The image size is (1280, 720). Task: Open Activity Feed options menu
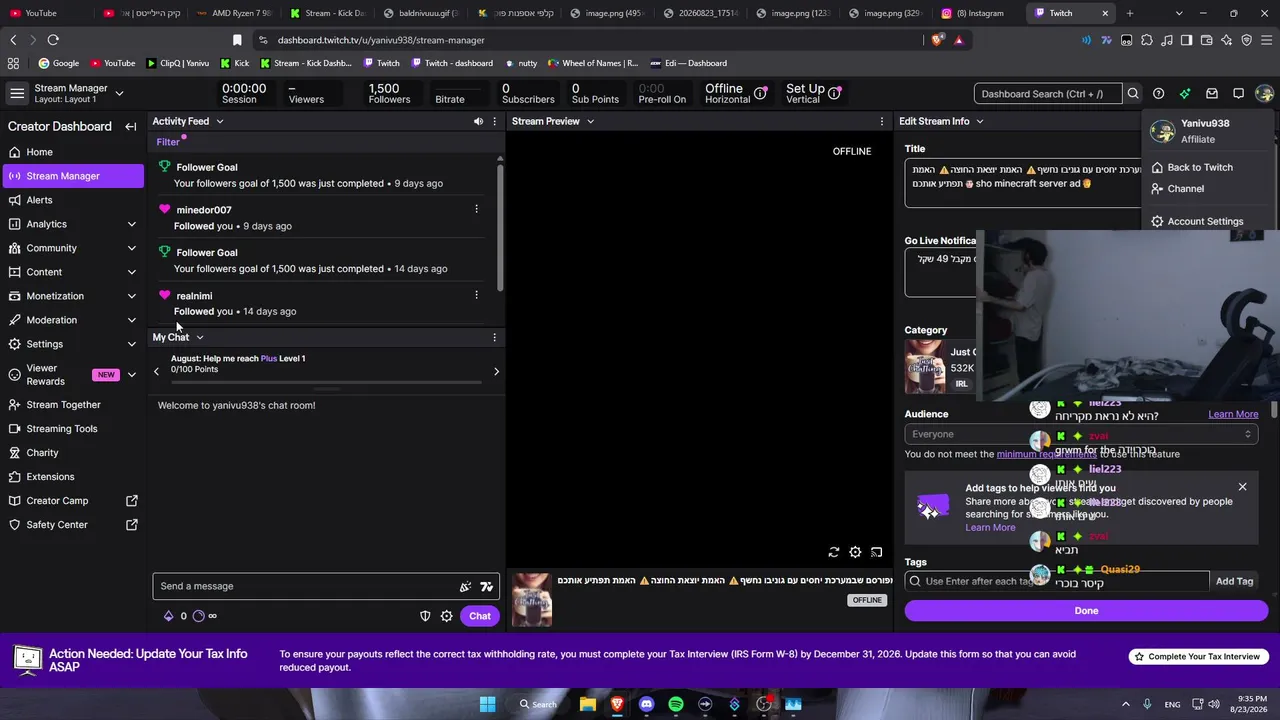494,121
